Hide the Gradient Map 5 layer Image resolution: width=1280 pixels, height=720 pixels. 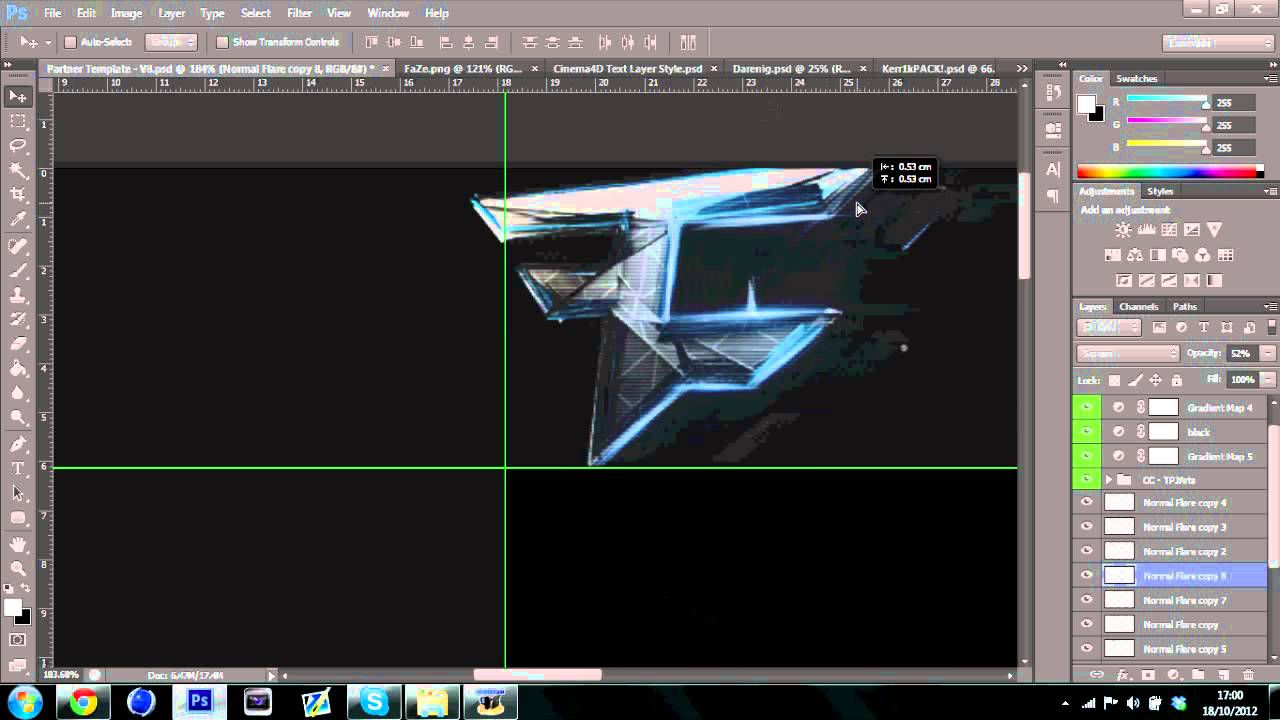(x=1086, y=456)
